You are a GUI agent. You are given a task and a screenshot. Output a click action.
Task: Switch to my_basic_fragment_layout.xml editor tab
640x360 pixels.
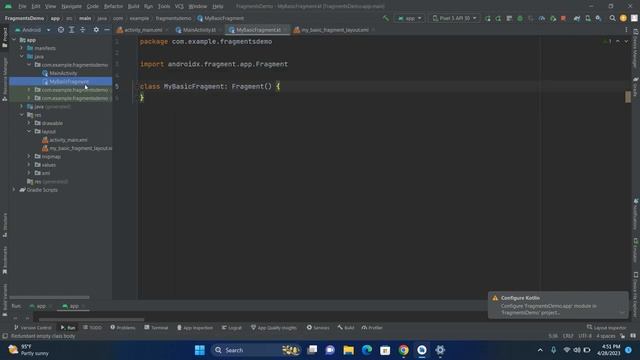click(x=334, y=30)
